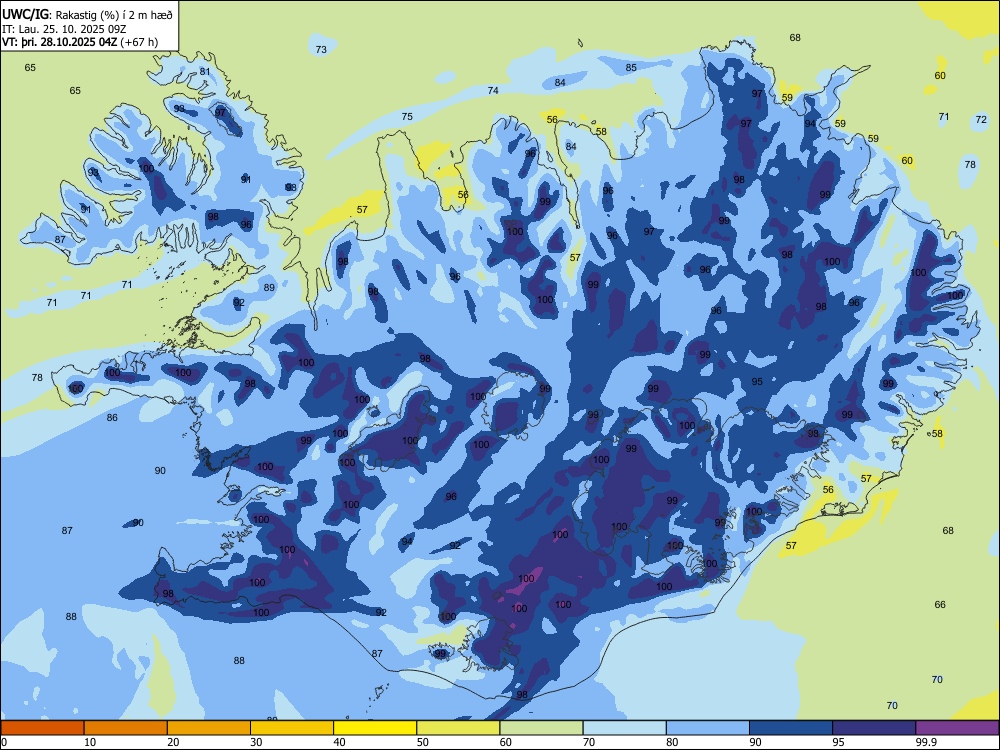Click the '86' humidity value over the sea
The width and height of the screenshot is (1000, 750).
coord(112,418)
